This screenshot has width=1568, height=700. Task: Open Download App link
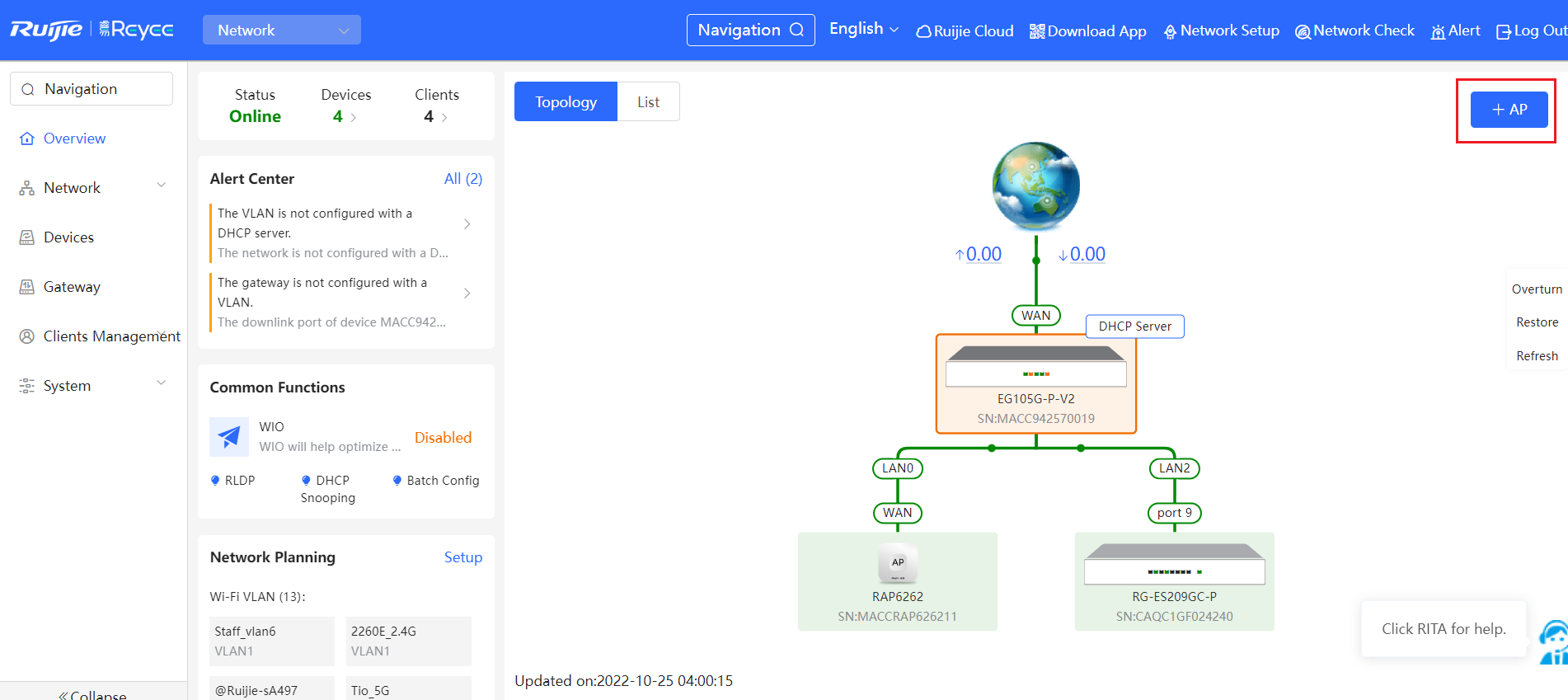1088,31
